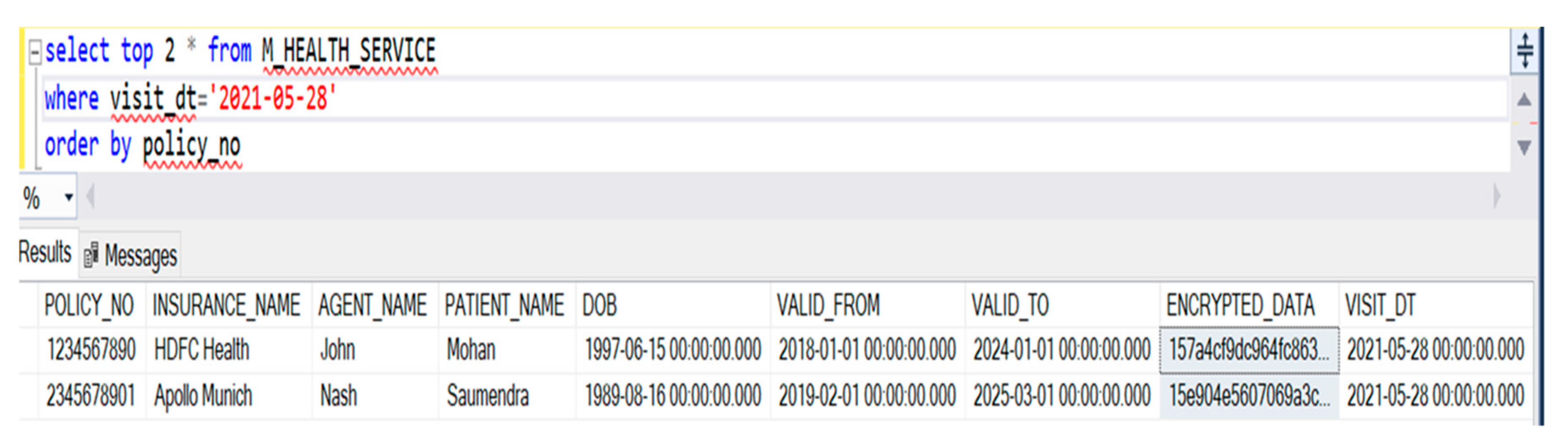This screenshot has height=445, width=1568.
Task: Click the order keyword in query
Action: (x=71, y=145)
